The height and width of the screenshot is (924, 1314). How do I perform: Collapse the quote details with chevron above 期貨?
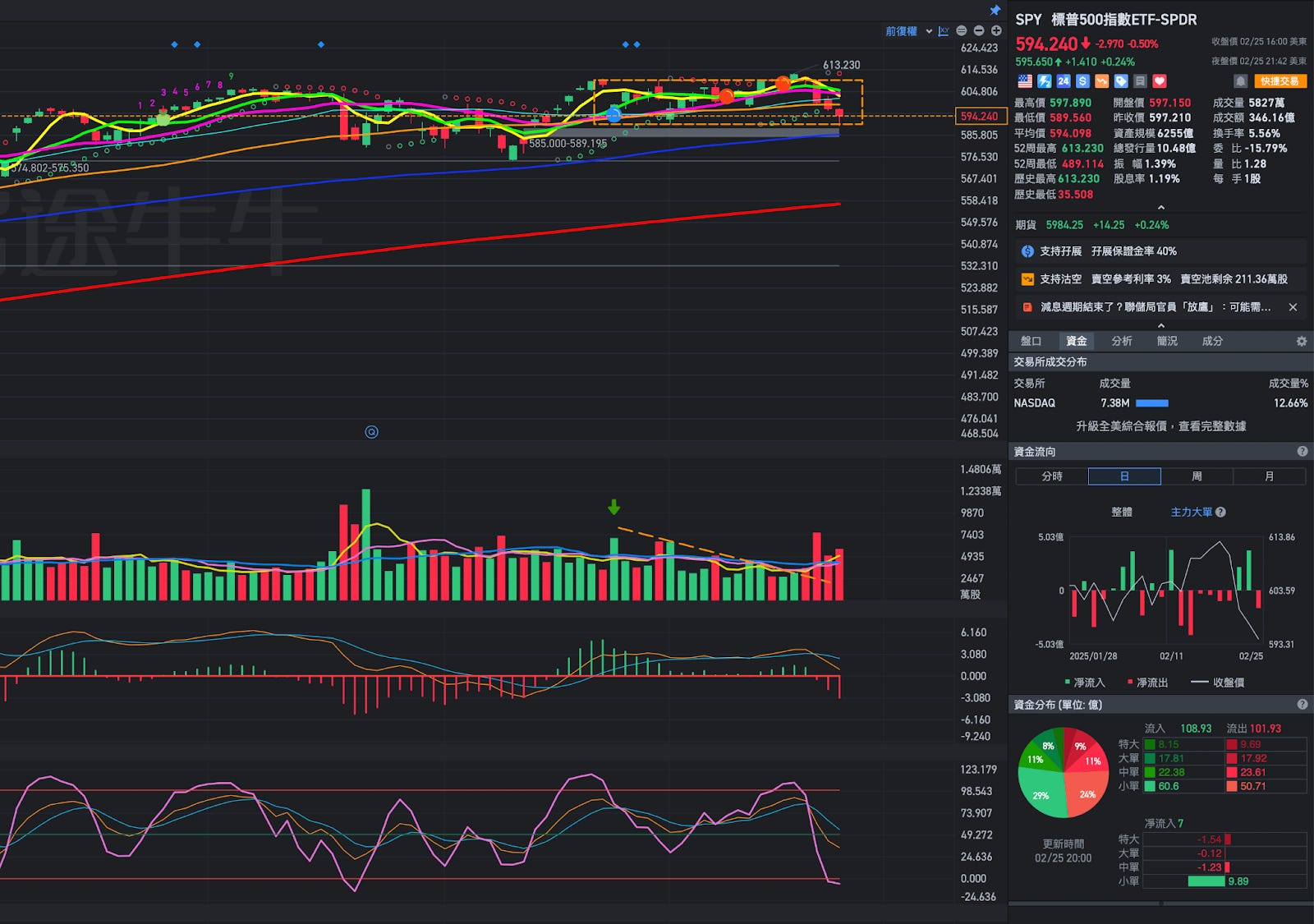pyautogui.click(x=1160, y=208)
